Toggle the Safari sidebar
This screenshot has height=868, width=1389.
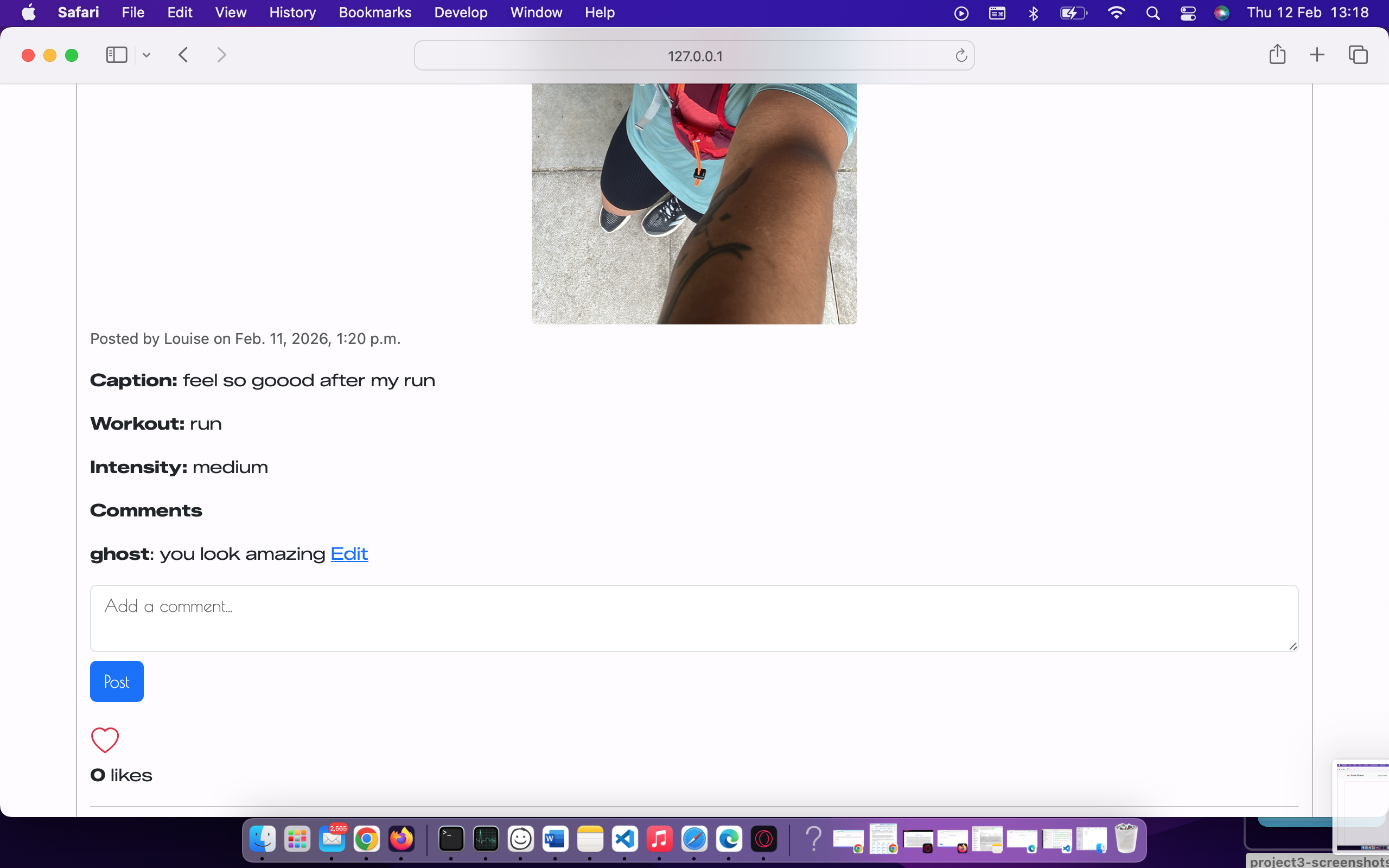click(x=116, y=55)
